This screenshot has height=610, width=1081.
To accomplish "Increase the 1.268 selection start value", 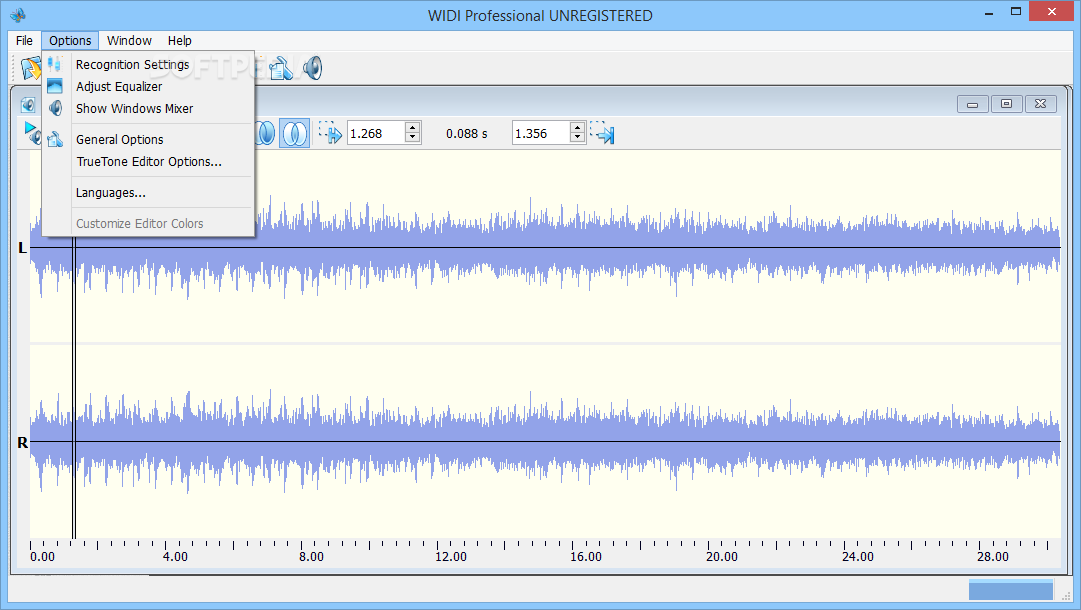I will tap(412, 128).
